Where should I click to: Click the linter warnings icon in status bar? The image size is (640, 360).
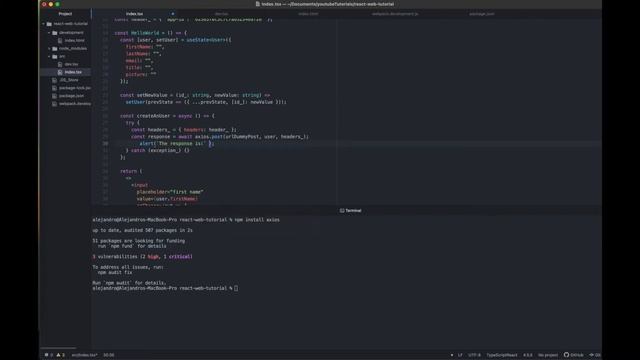point(58,355)
